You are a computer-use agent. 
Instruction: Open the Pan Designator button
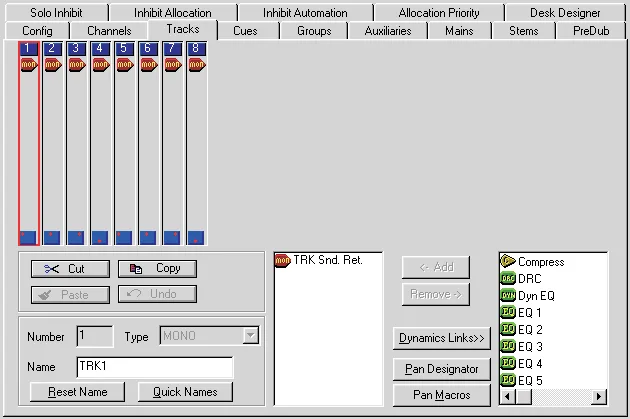[x=442, y=369]
